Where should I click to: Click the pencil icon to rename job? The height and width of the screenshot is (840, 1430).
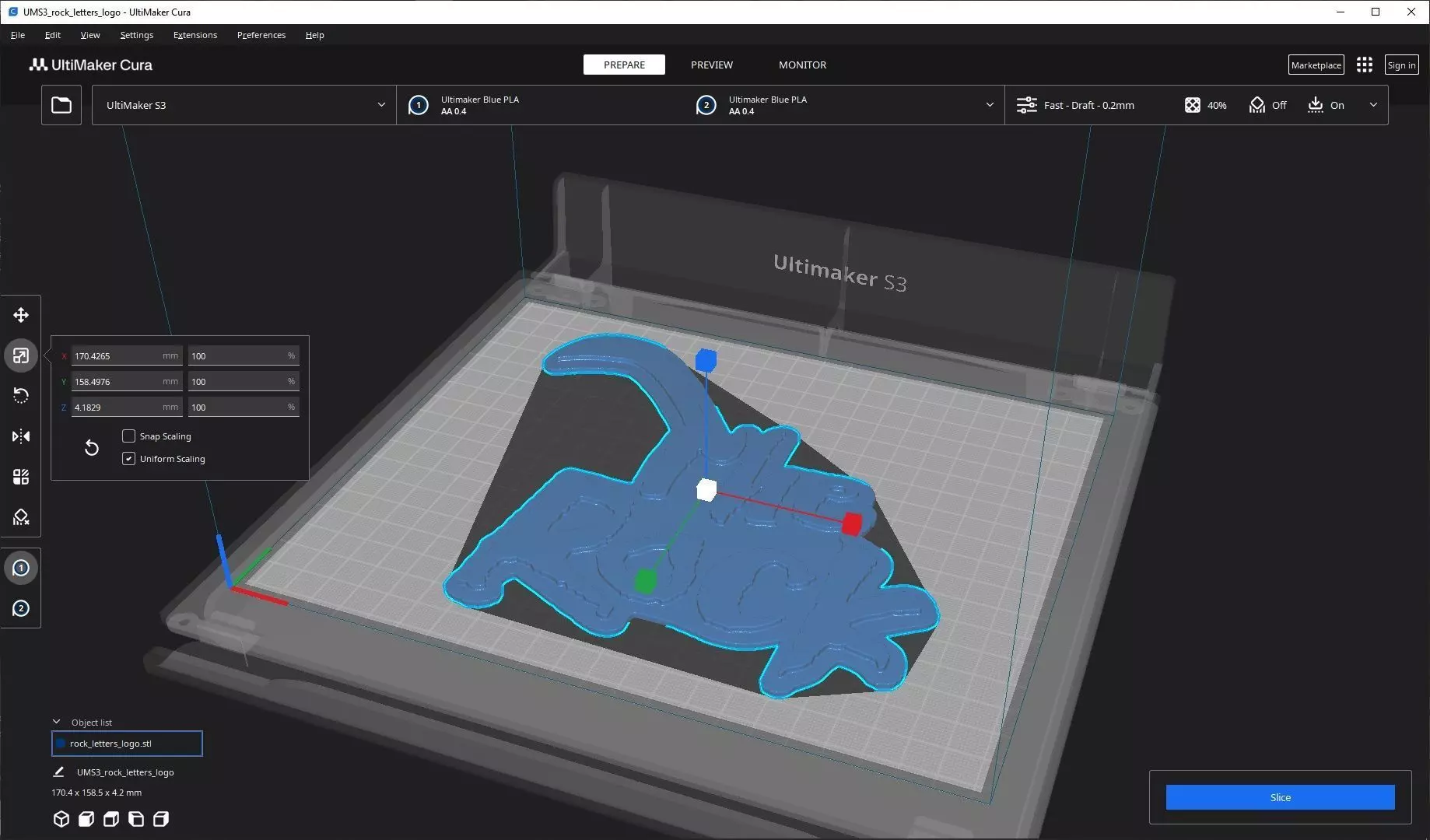pyautogui.click(x=58, y=772)
